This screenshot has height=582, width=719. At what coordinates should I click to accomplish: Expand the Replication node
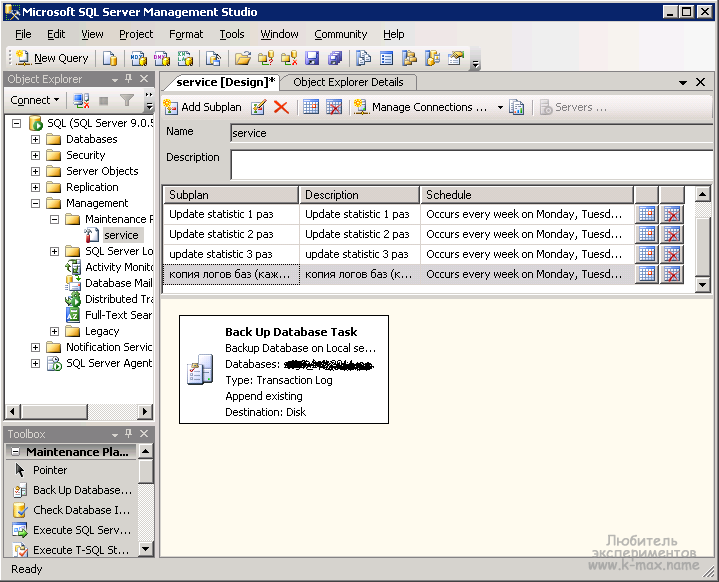[35, 188]
